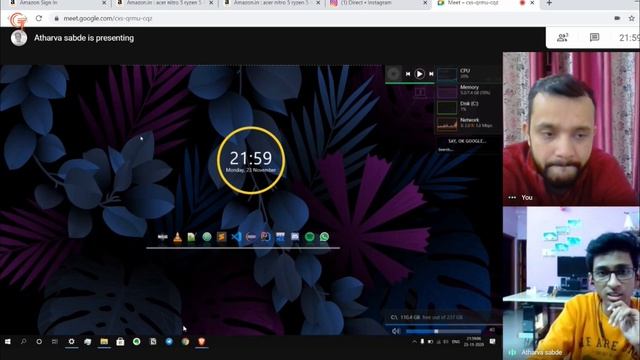Open Spotify green icon on the taskbar

pyautogui.click(x=136, y=342)
